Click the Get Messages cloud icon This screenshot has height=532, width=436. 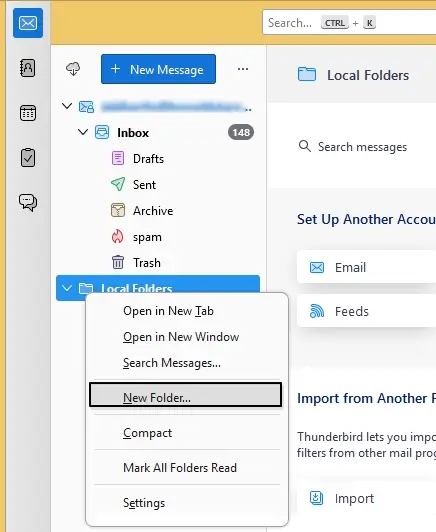73,69
